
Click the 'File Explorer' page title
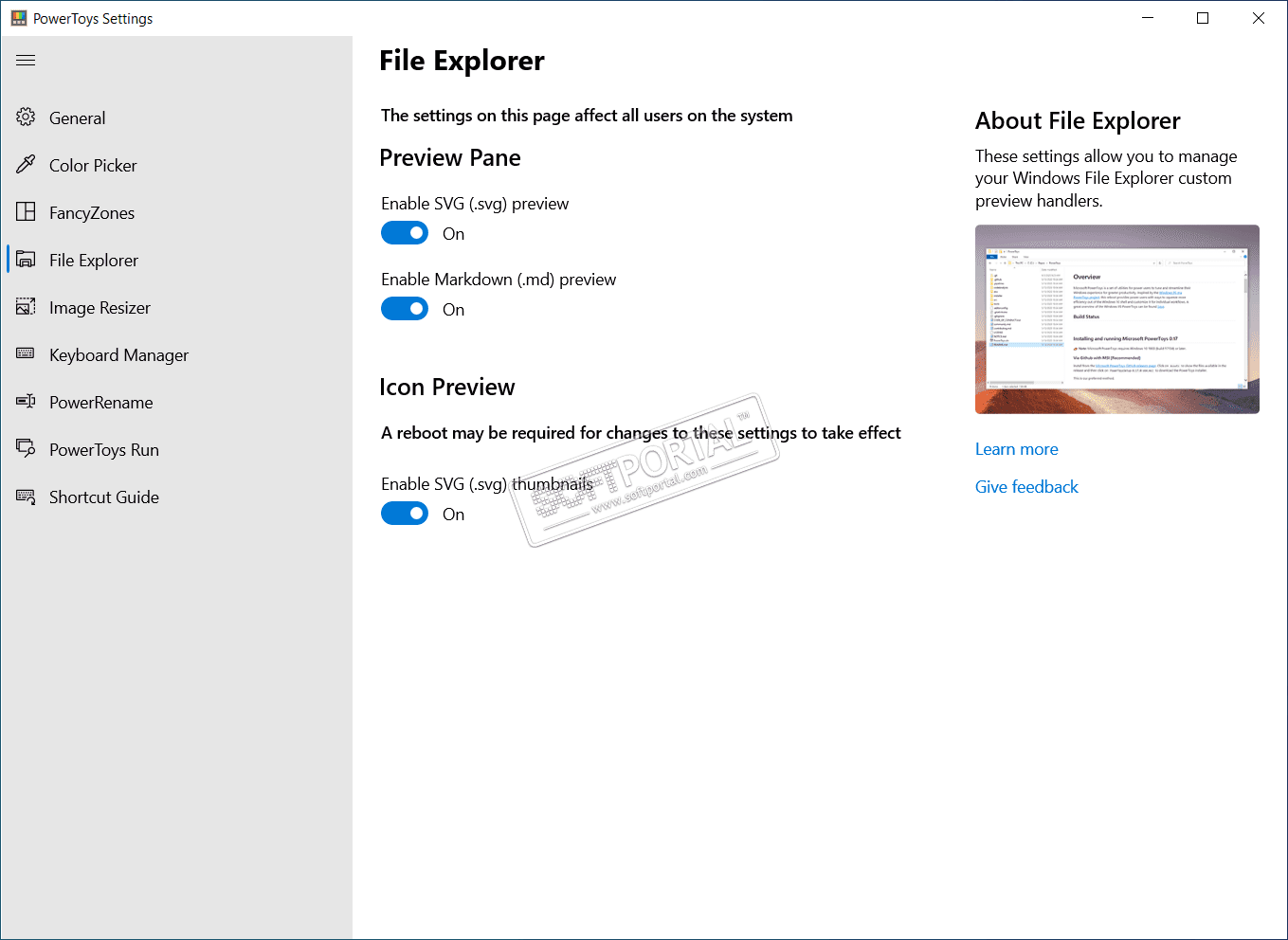(x=462, y=61)
